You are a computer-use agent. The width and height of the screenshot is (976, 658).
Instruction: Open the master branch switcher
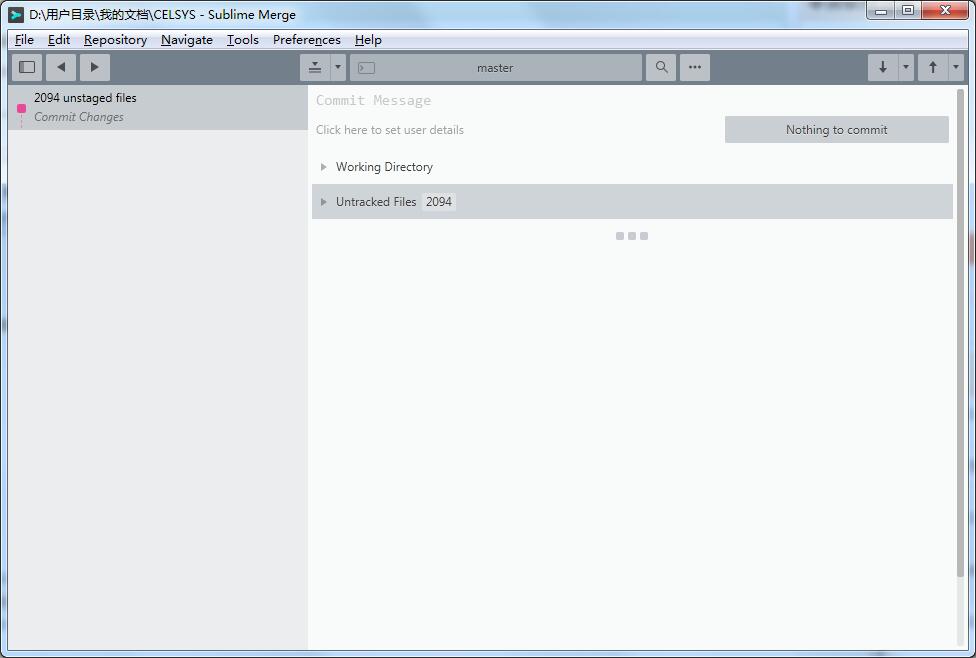click(495, 67)
